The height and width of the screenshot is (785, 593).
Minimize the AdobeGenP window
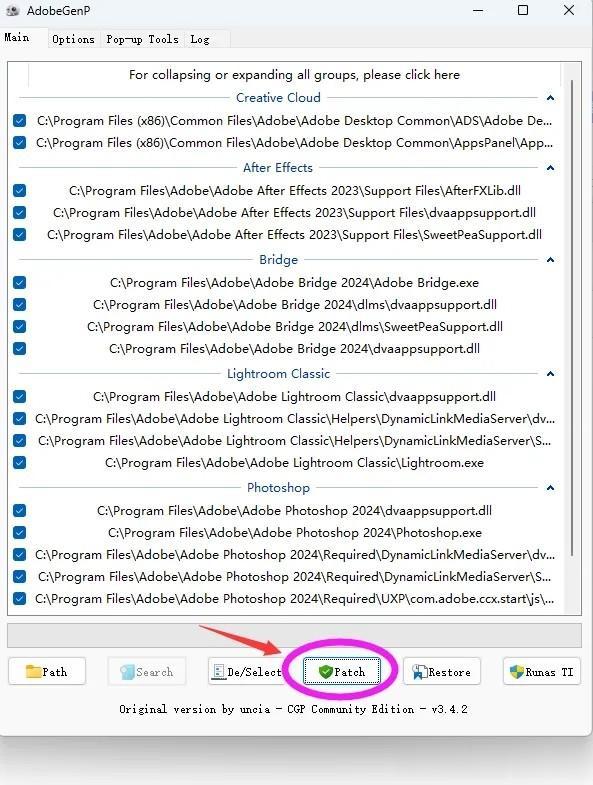point(478,11)
